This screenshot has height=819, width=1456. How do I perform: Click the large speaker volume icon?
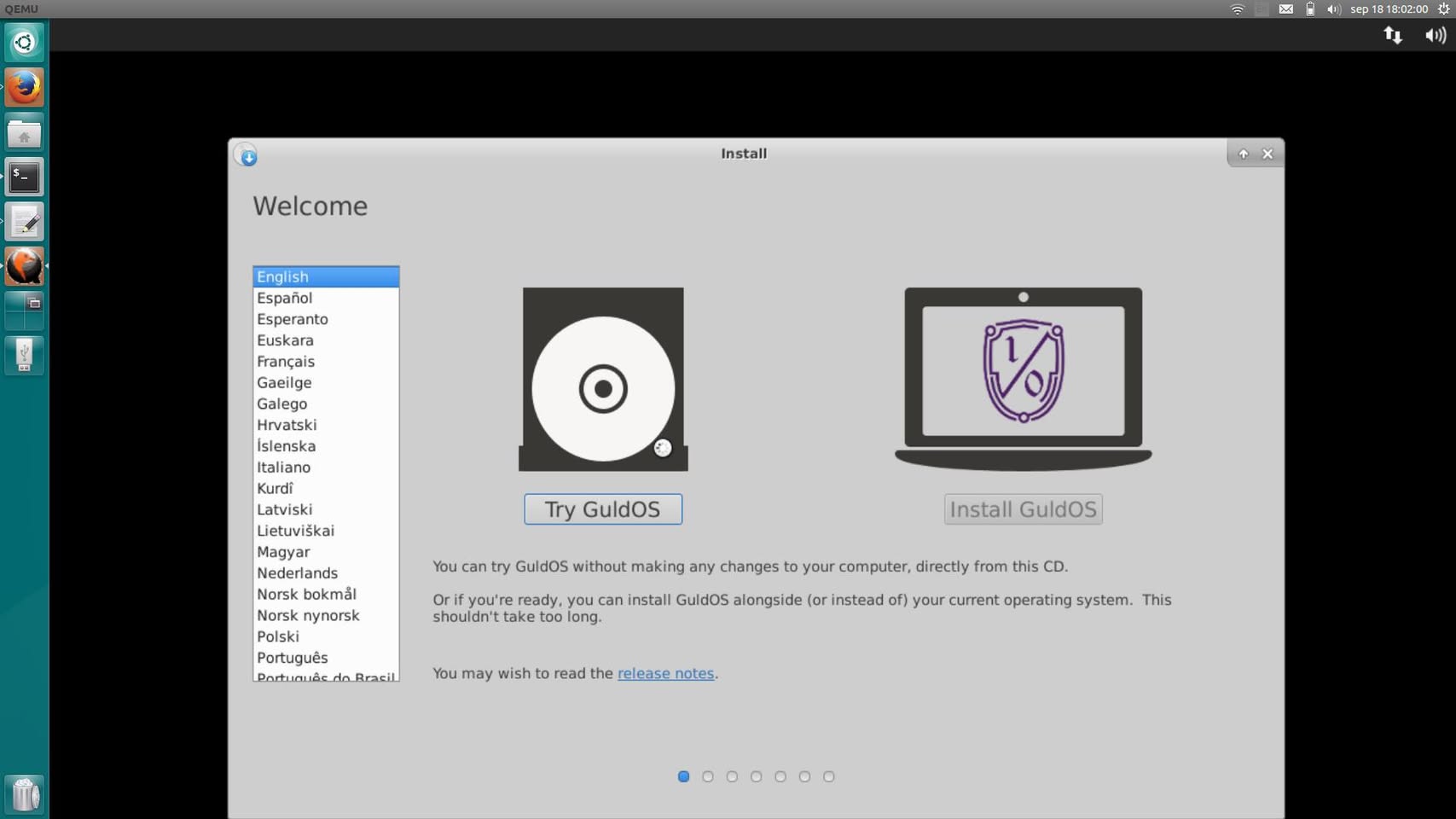(x=1436, y=35)
